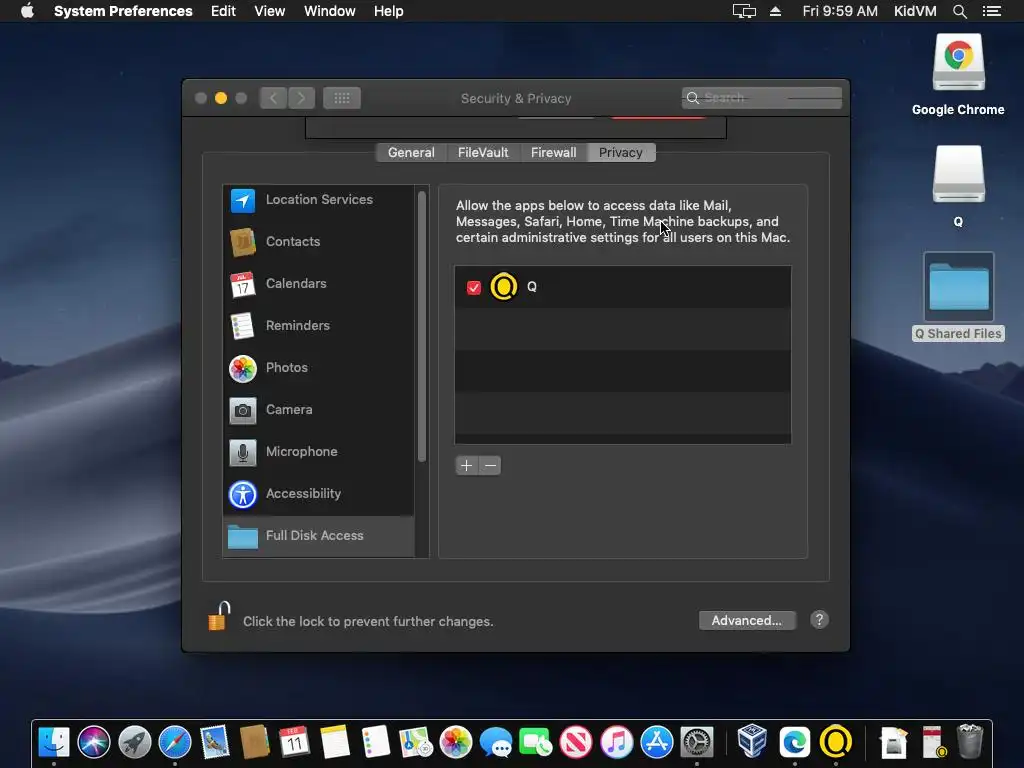Image resolution: width=1024 pixels, height=768 pixels.
Task: Switch to the Privacy tab
Action: coord(620,153)
